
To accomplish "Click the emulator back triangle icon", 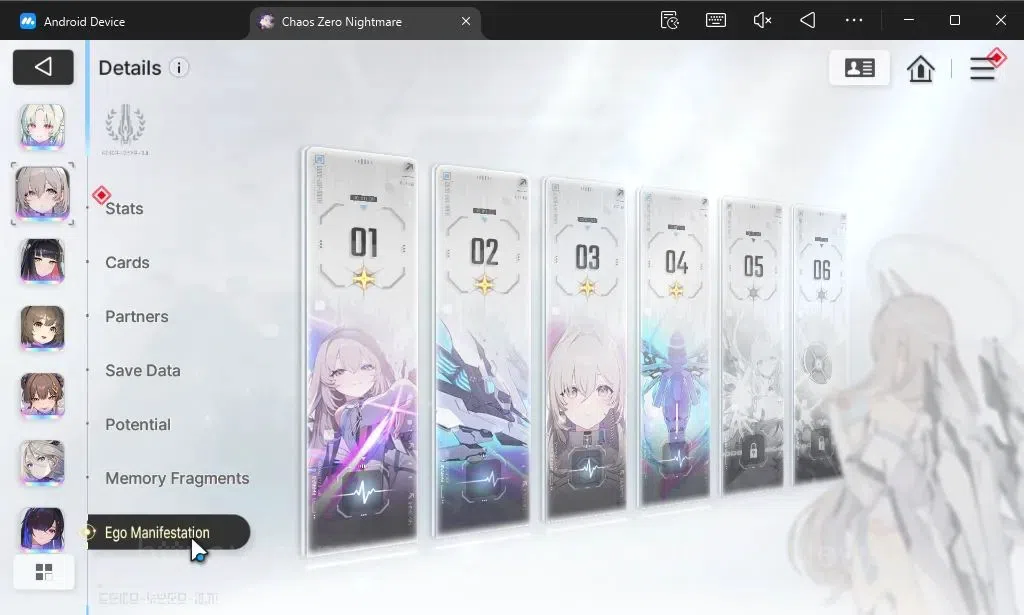I will tap(808, 20).
